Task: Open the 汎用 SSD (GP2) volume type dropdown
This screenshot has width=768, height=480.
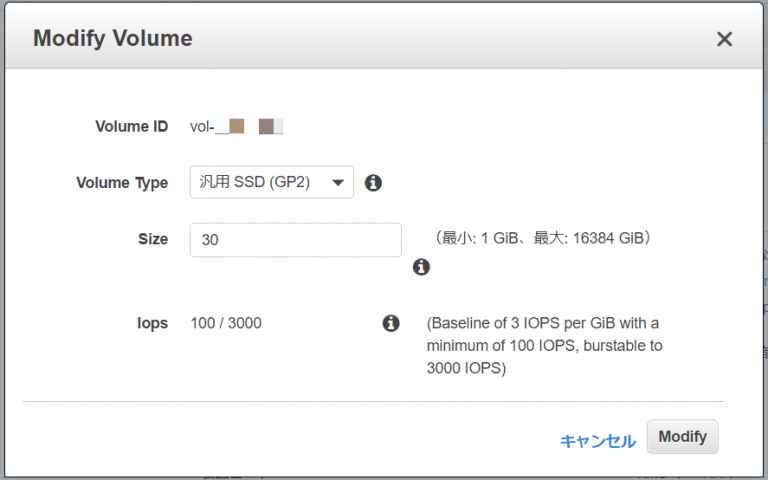Action: (272, 182)
